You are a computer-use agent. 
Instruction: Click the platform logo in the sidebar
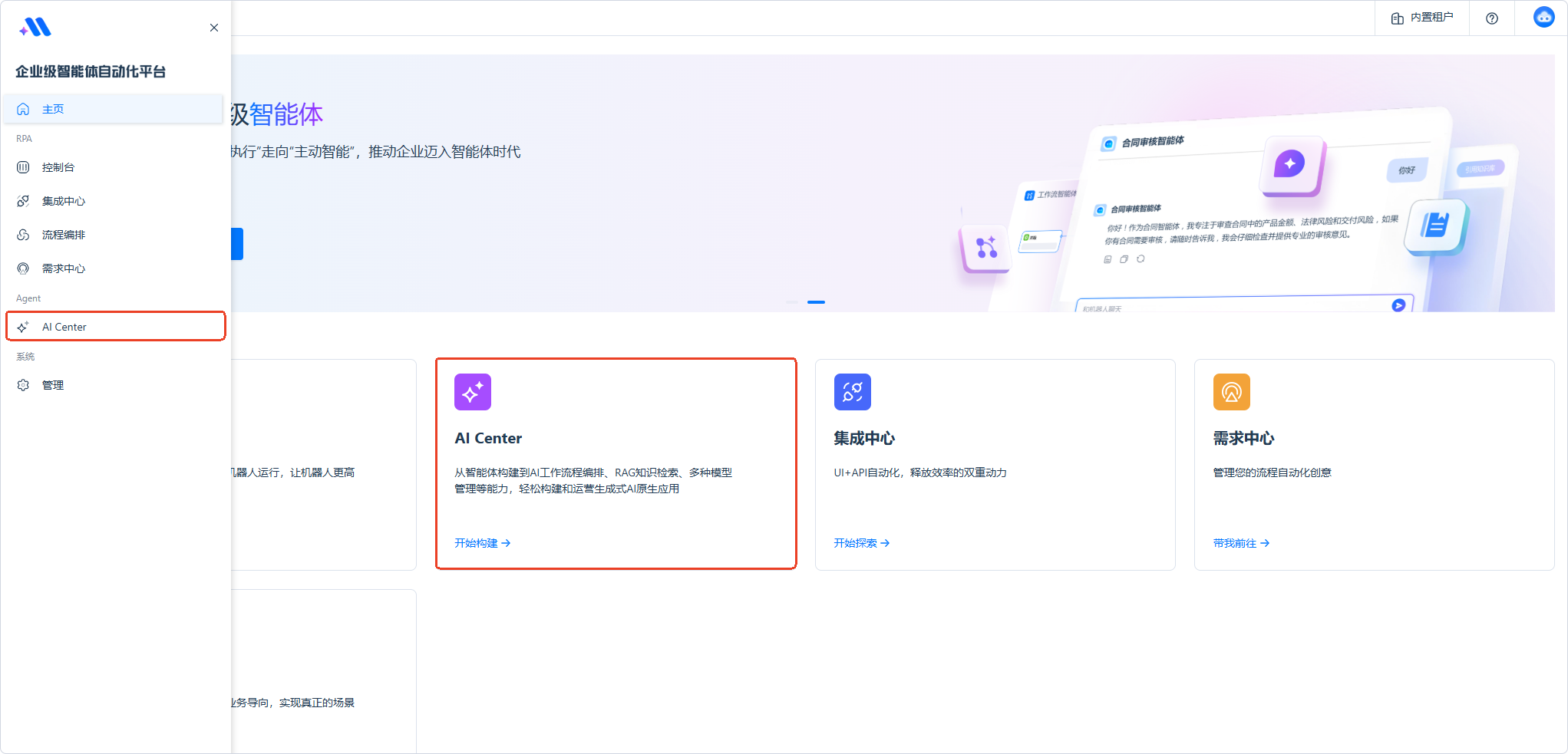pyautogui.click(x=35, y=28)
